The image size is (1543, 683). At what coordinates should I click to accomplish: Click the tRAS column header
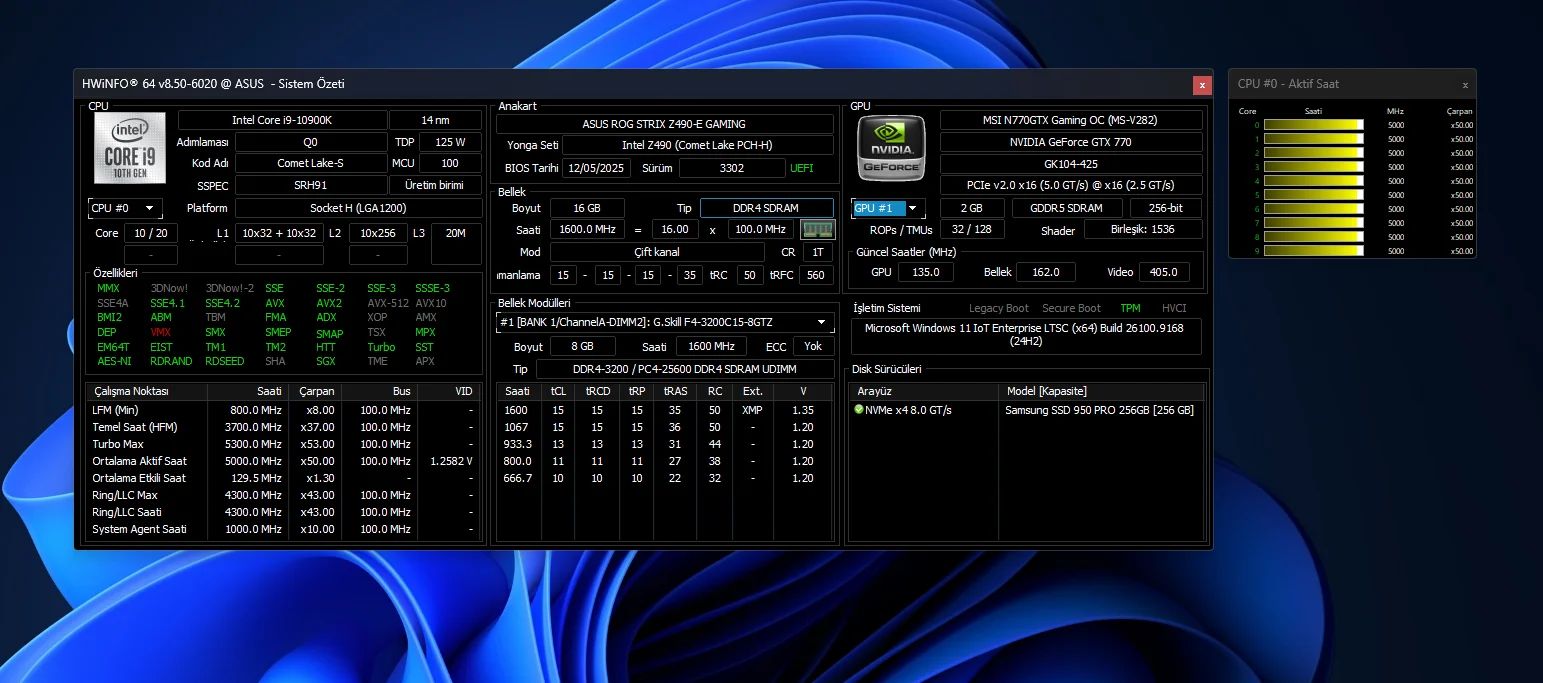click(x=673, y=391)
